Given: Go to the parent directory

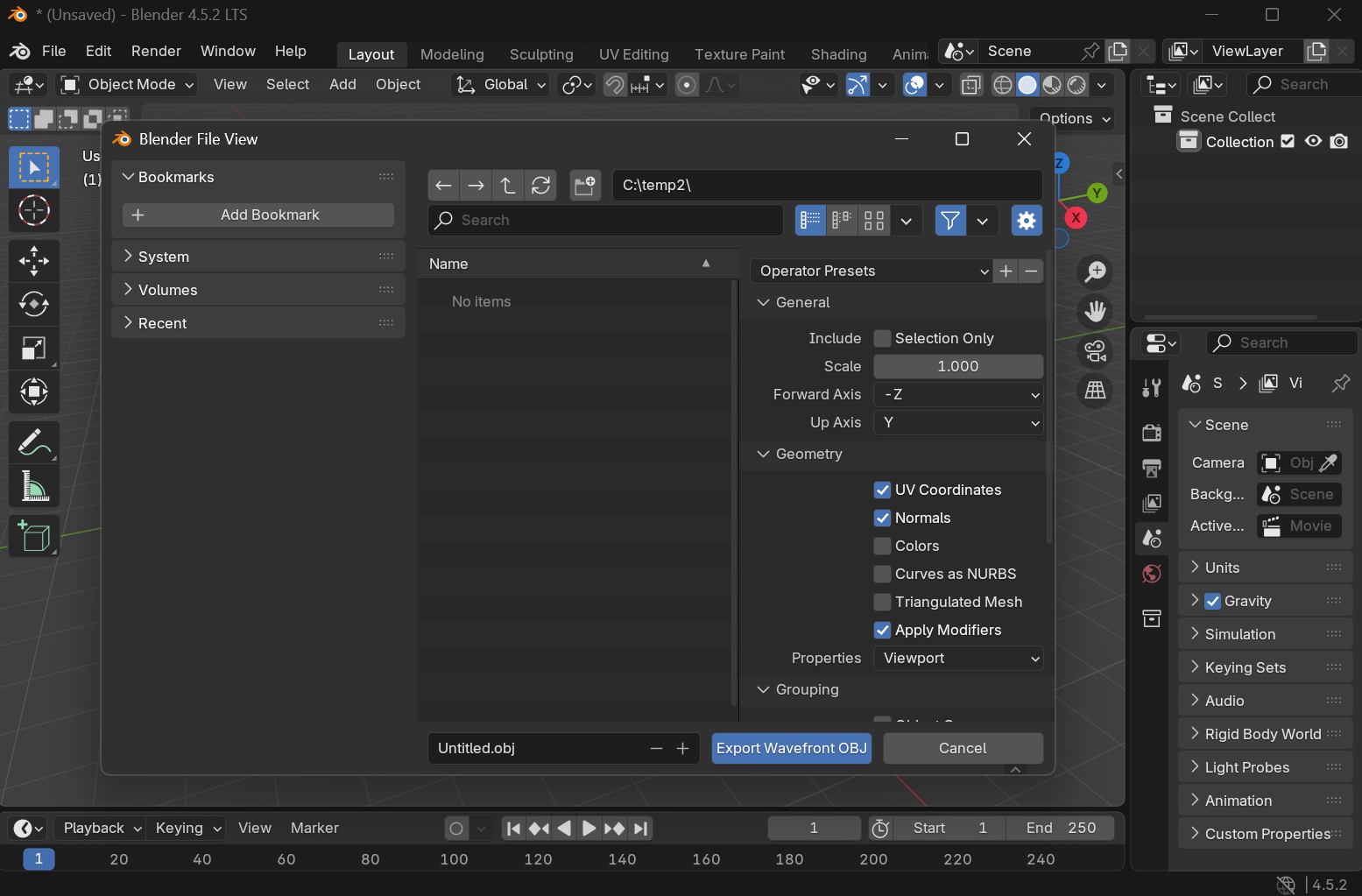Looking at the screenshot, I should point(508,185).
